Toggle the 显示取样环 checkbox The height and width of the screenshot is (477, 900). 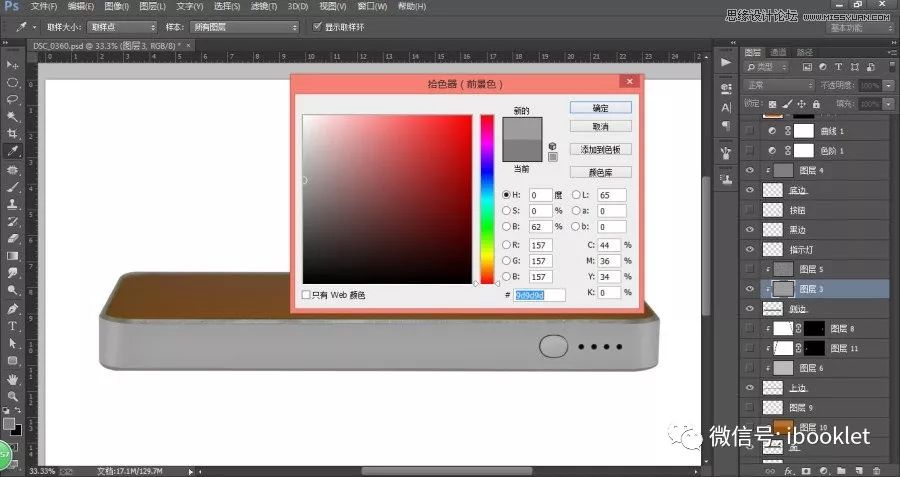tap(318, 27)
